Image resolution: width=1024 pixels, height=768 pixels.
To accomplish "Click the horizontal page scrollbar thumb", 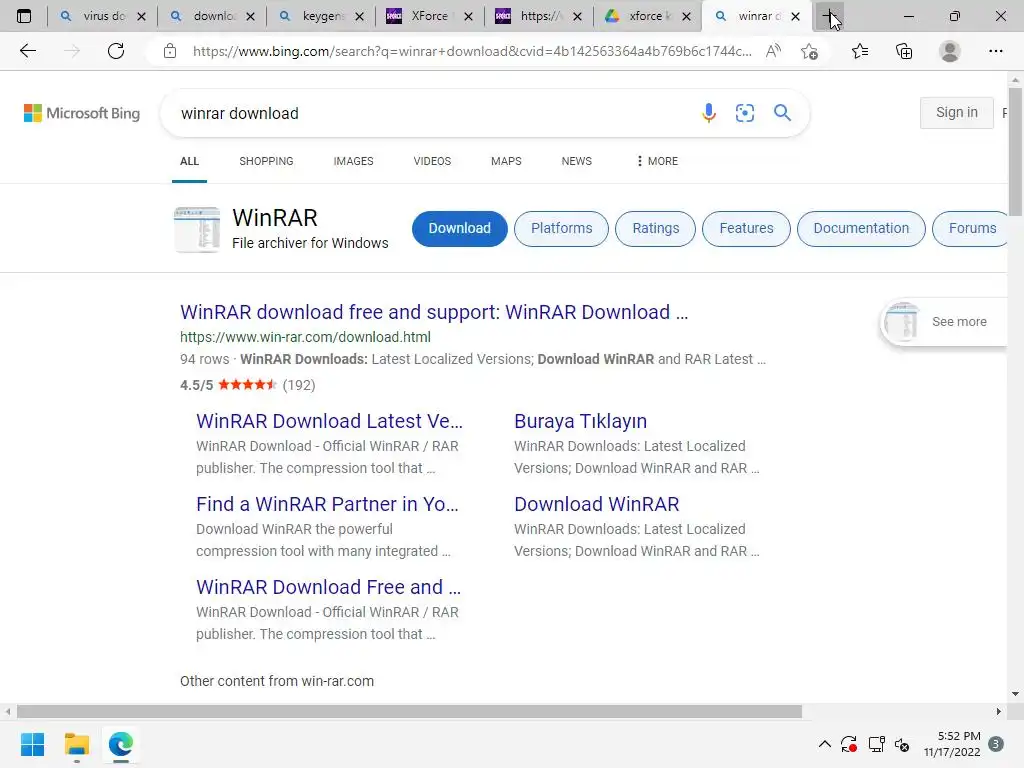I will (409, 711).
